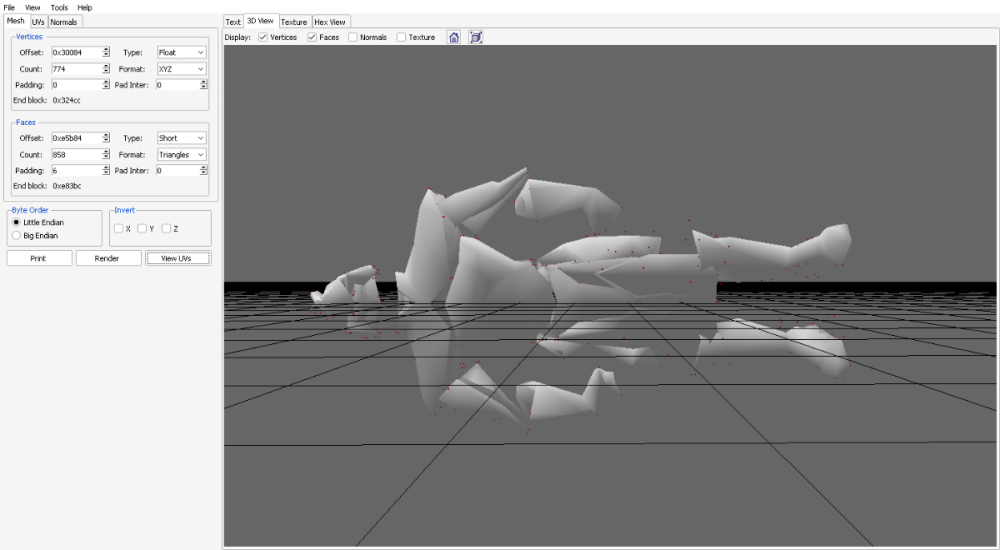1000x550 pixels.
Task: Open the Tools menu
Action: pyautogui.click(x=59, y=7)
